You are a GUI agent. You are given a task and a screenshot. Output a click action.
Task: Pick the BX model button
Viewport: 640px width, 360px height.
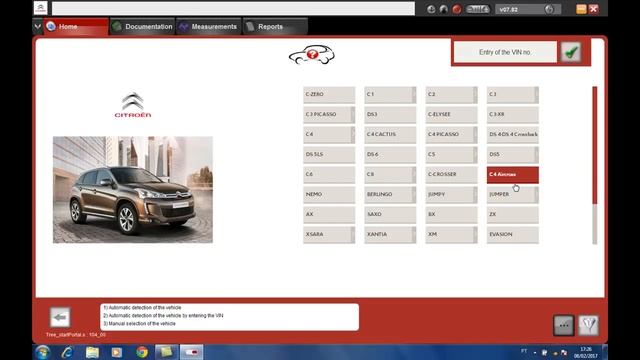click(451, 214)
